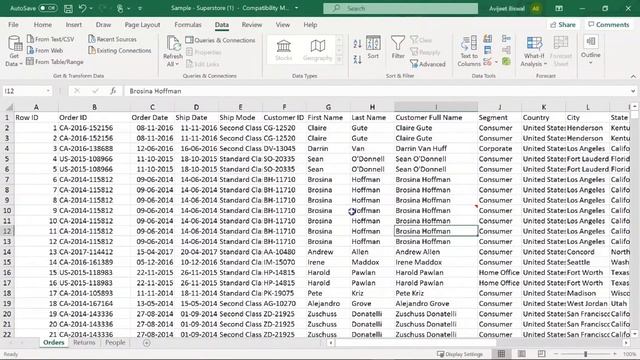Switch to the Insert tab
The width and height of the screenshot is (640, 360).
(73, 25)
